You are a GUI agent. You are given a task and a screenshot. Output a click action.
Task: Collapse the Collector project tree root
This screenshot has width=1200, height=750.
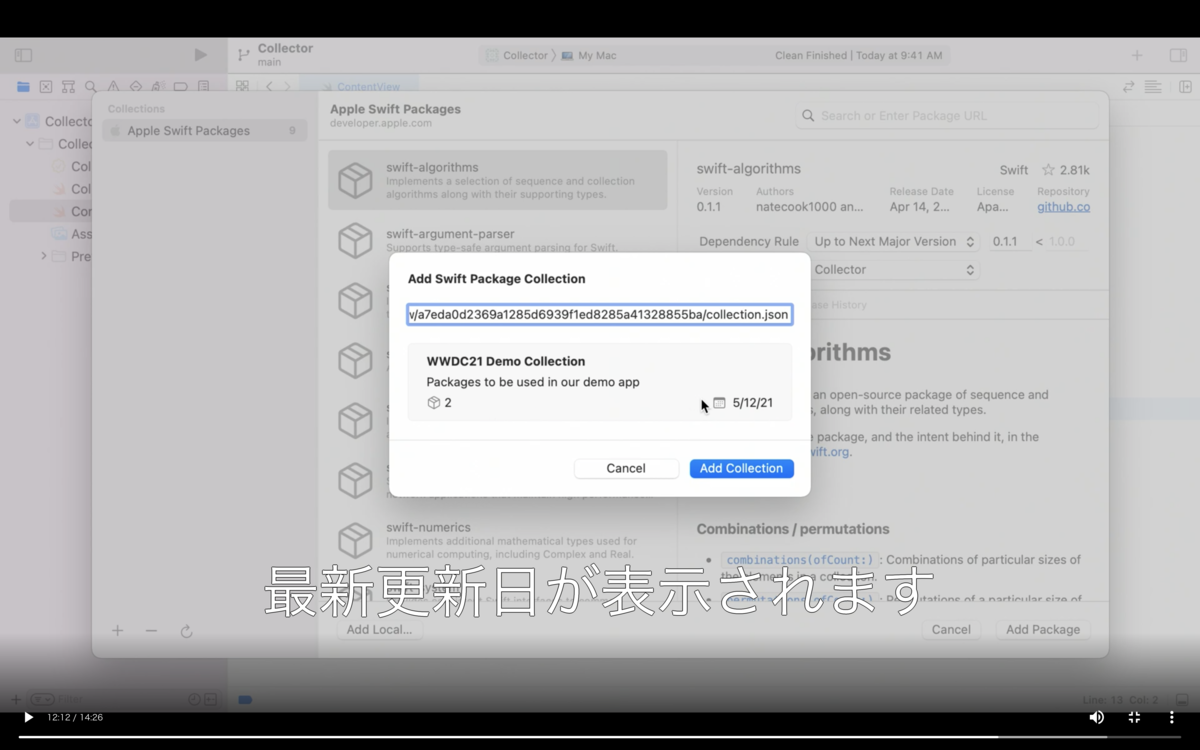pos(16,121)
